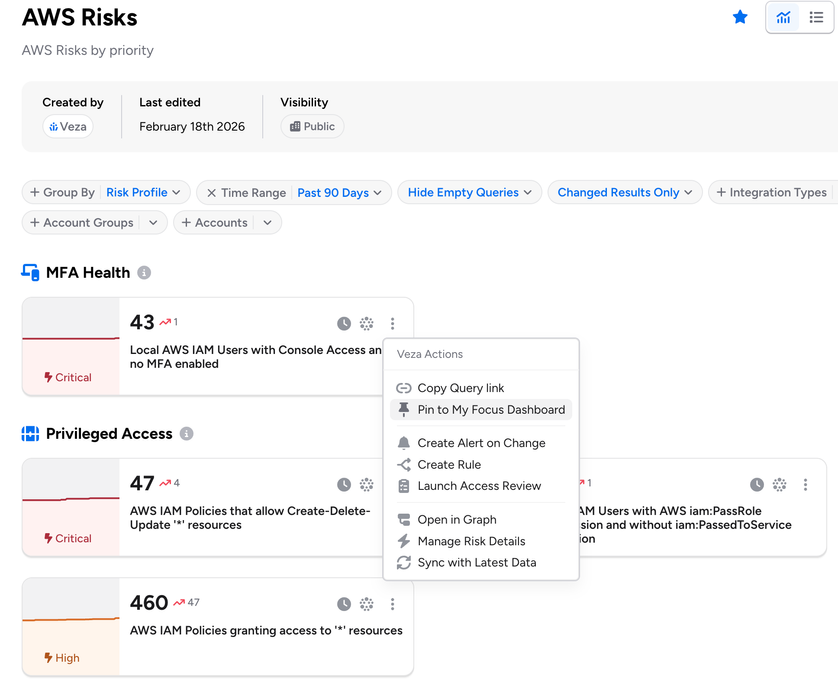
Task: Open Hide Empty Queries dropdown
Action: click(x=470, y=192)
